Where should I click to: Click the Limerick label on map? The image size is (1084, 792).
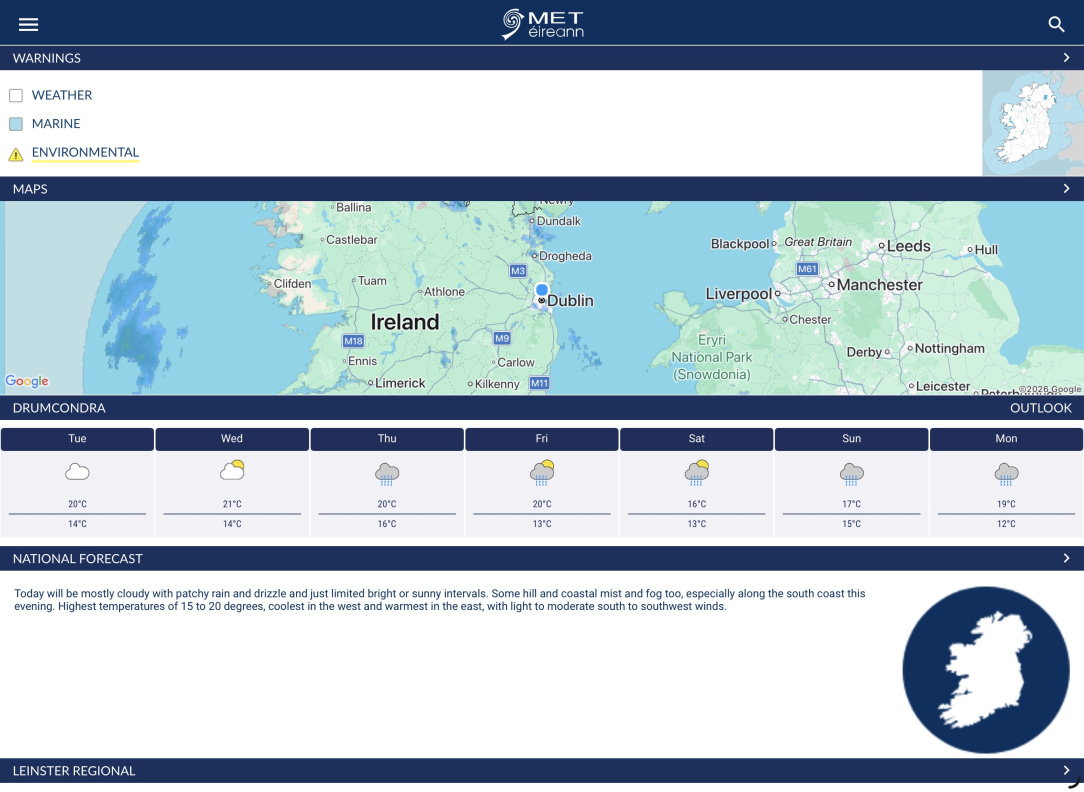pyautogui.click(x=400, y=383)
